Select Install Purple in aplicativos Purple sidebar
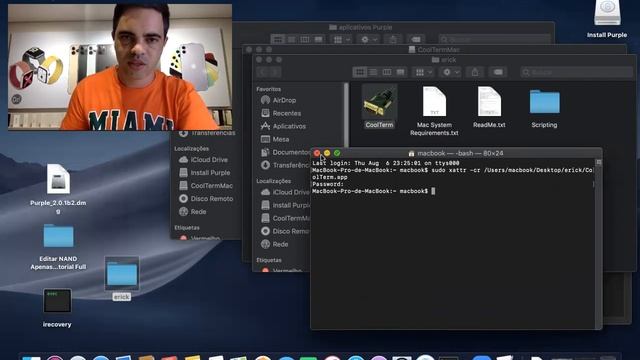 (204, 173)
